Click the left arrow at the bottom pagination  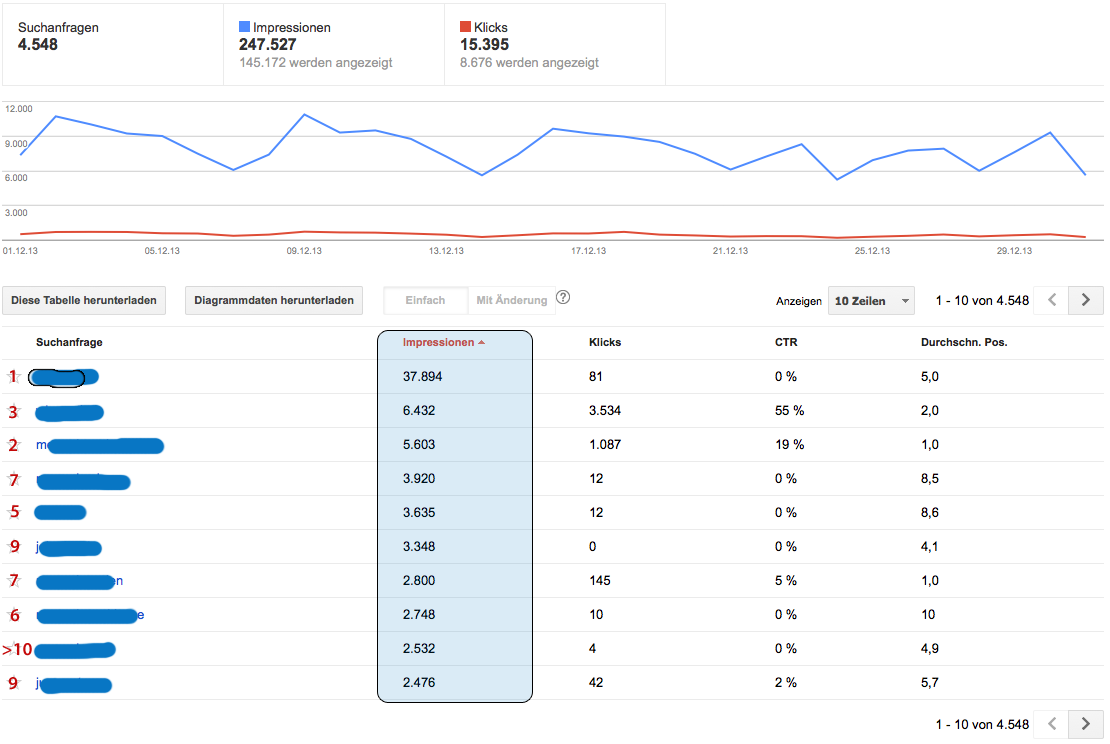tap(1051, 724)
